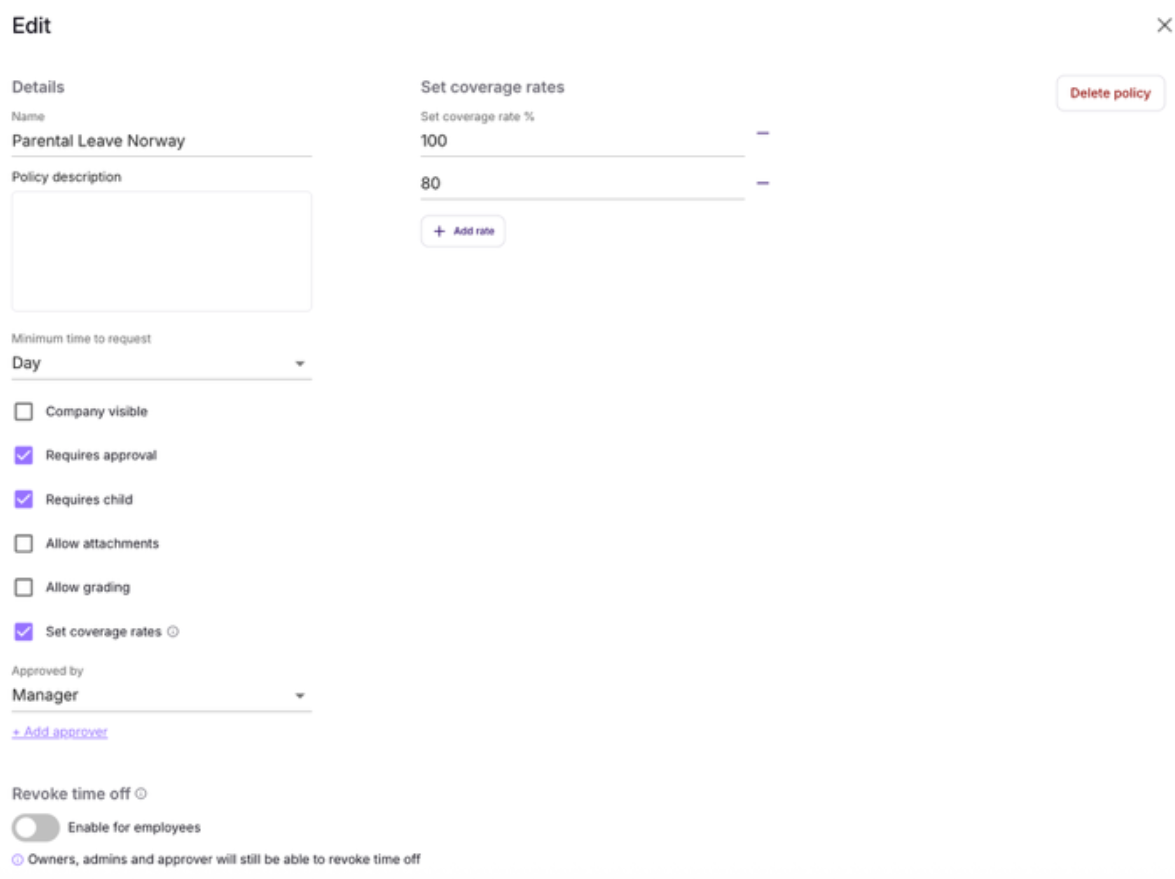Image resolution: width=1175 pixels, height=879 pixels.
Task: Click the Add rate button
Action: coord(462,231)
